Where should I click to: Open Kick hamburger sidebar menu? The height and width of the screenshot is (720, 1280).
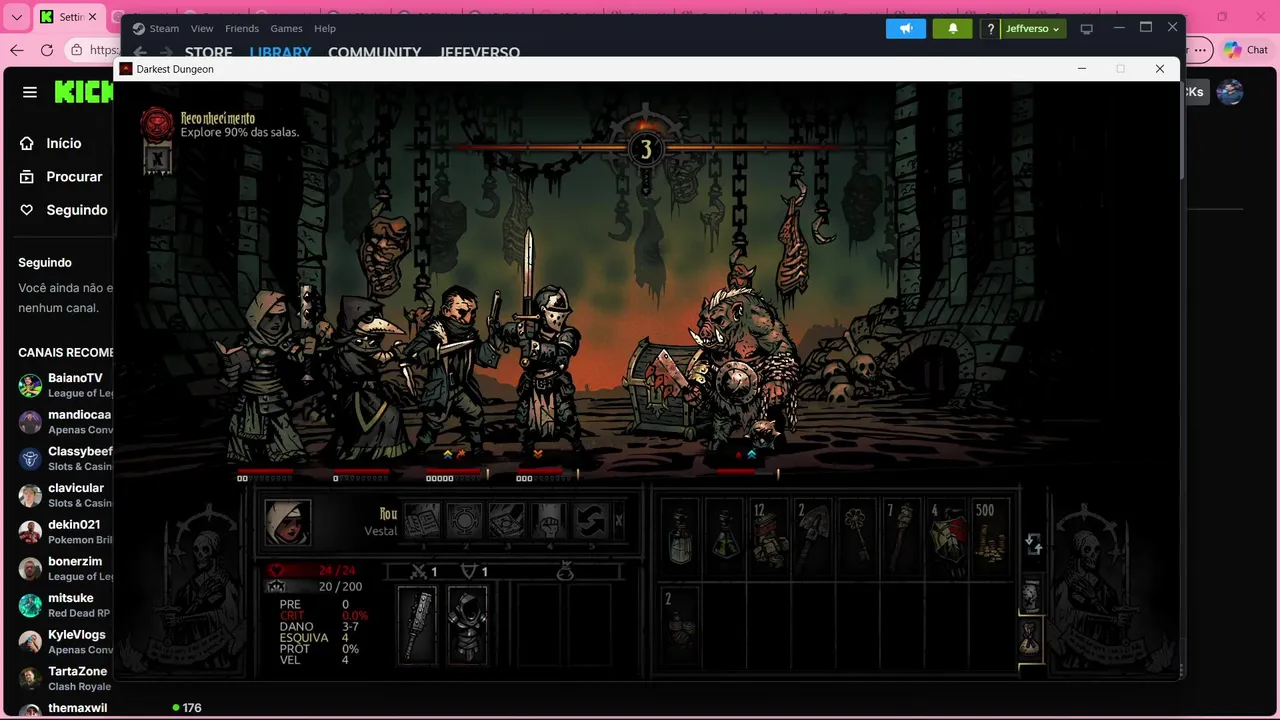pos(30,92)
